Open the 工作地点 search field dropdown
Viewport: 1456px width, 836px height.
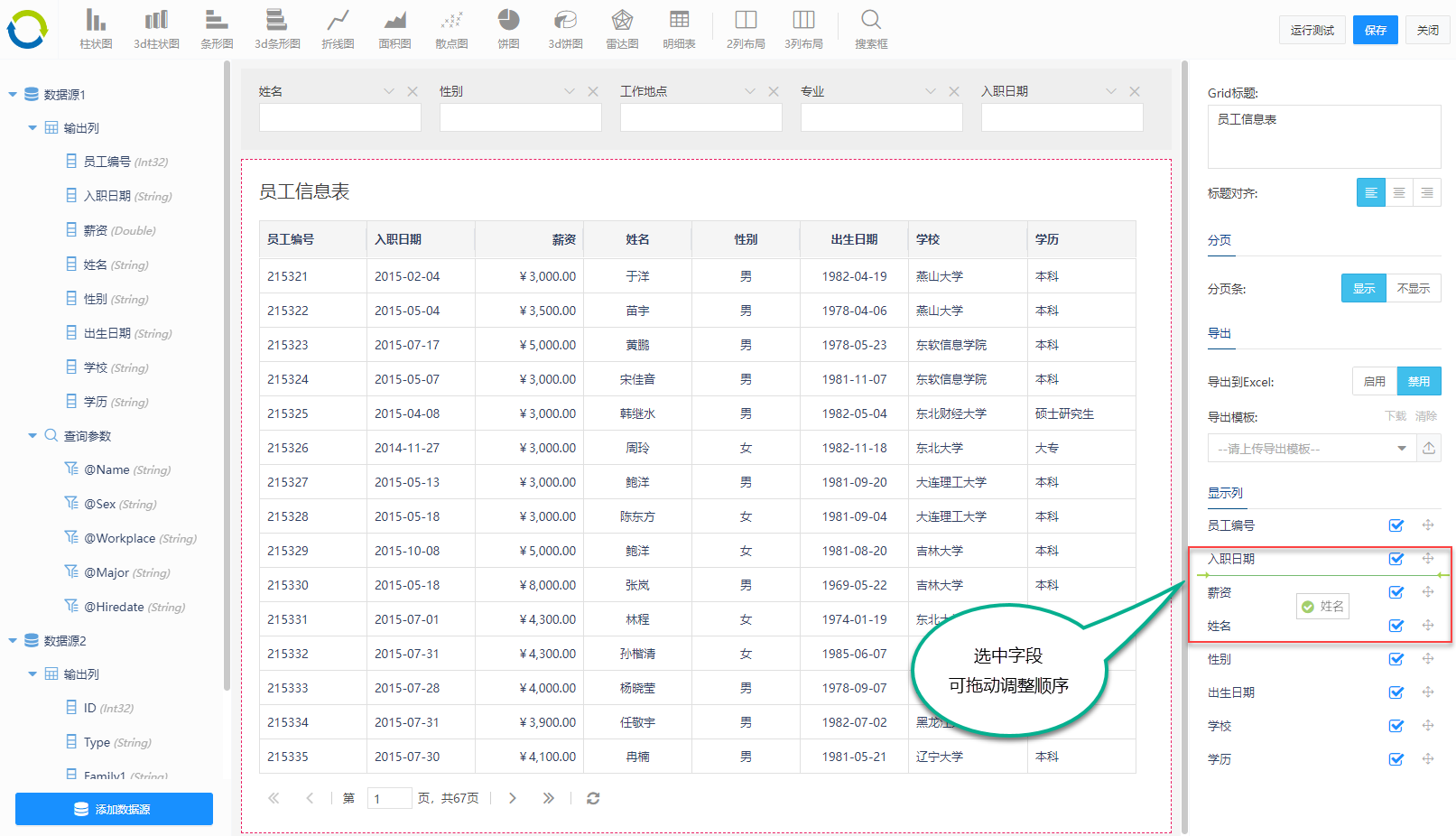pyautogui.click(x=750, y=91)
